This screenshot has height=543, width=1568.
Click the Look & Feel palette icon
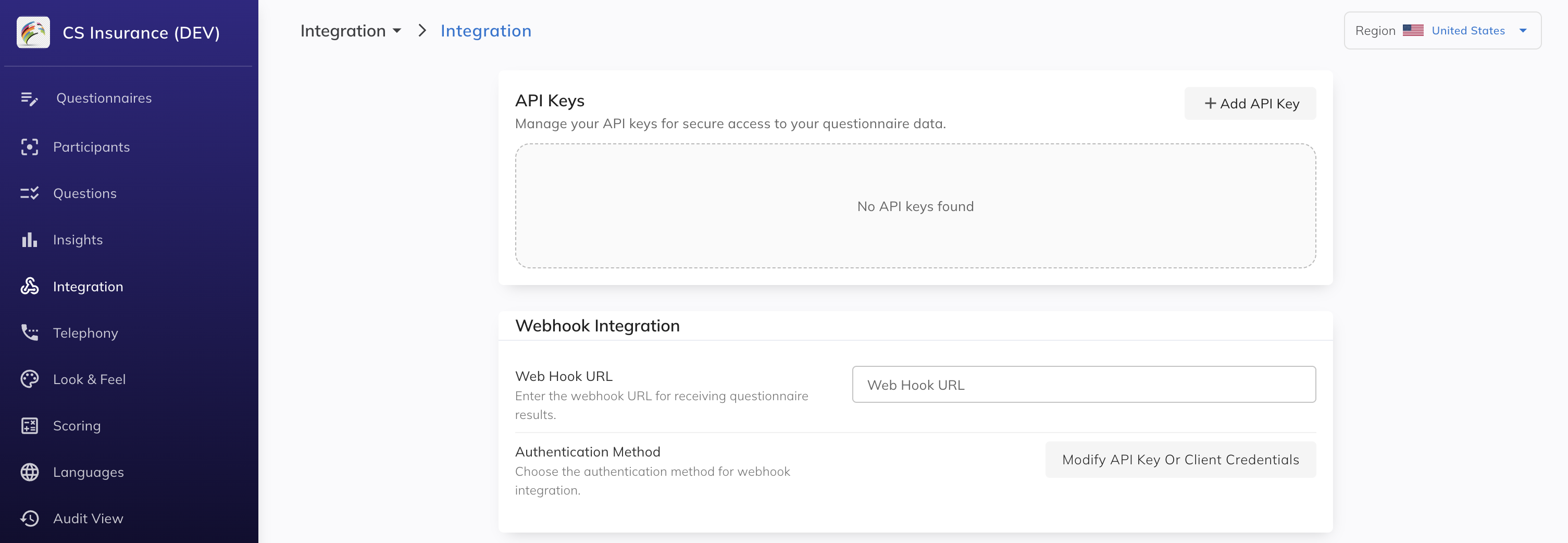click(x=29, y=379)
